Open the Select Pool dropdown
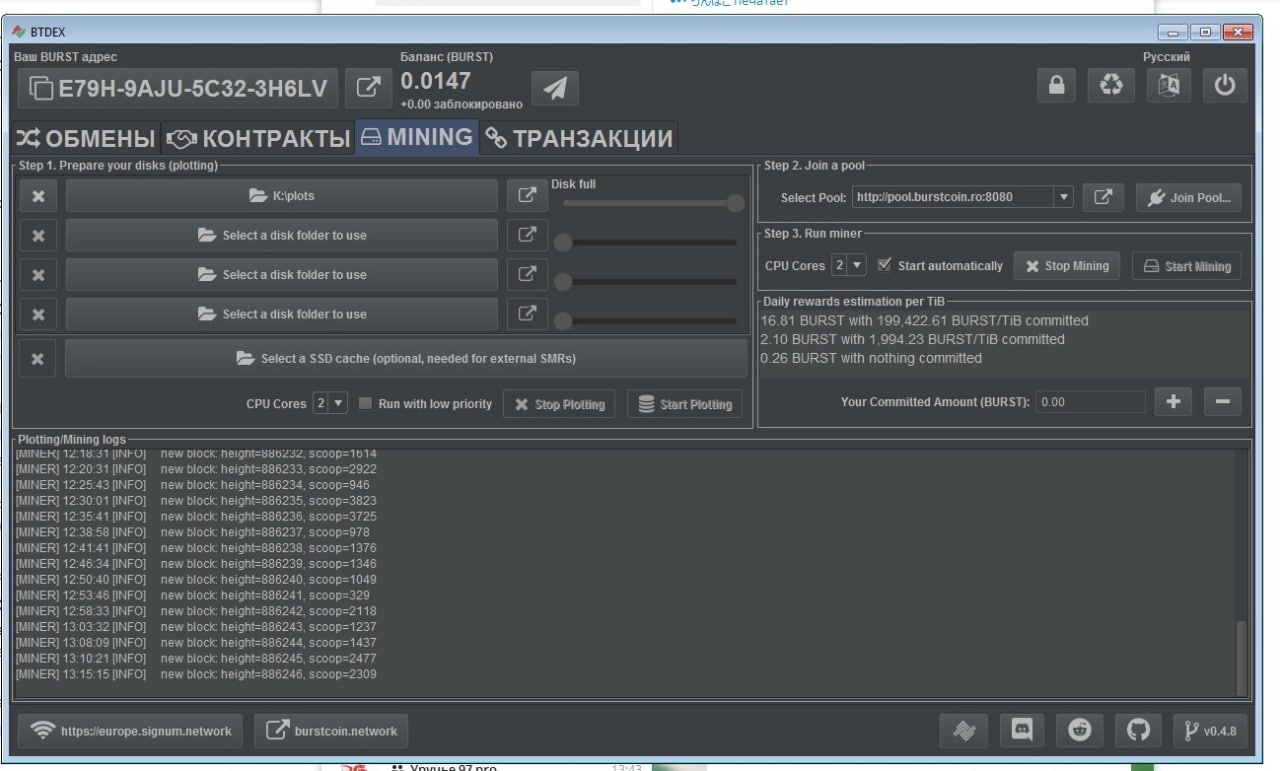1280x771 pixels. [1064, 197]
